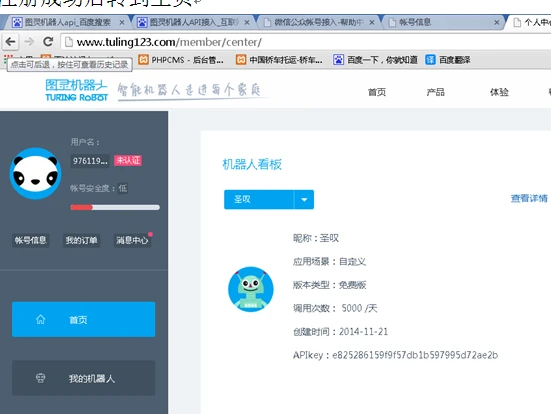Click the 圣叹 robot selector button
551x414 pixels.
click(x=259, y=199)
